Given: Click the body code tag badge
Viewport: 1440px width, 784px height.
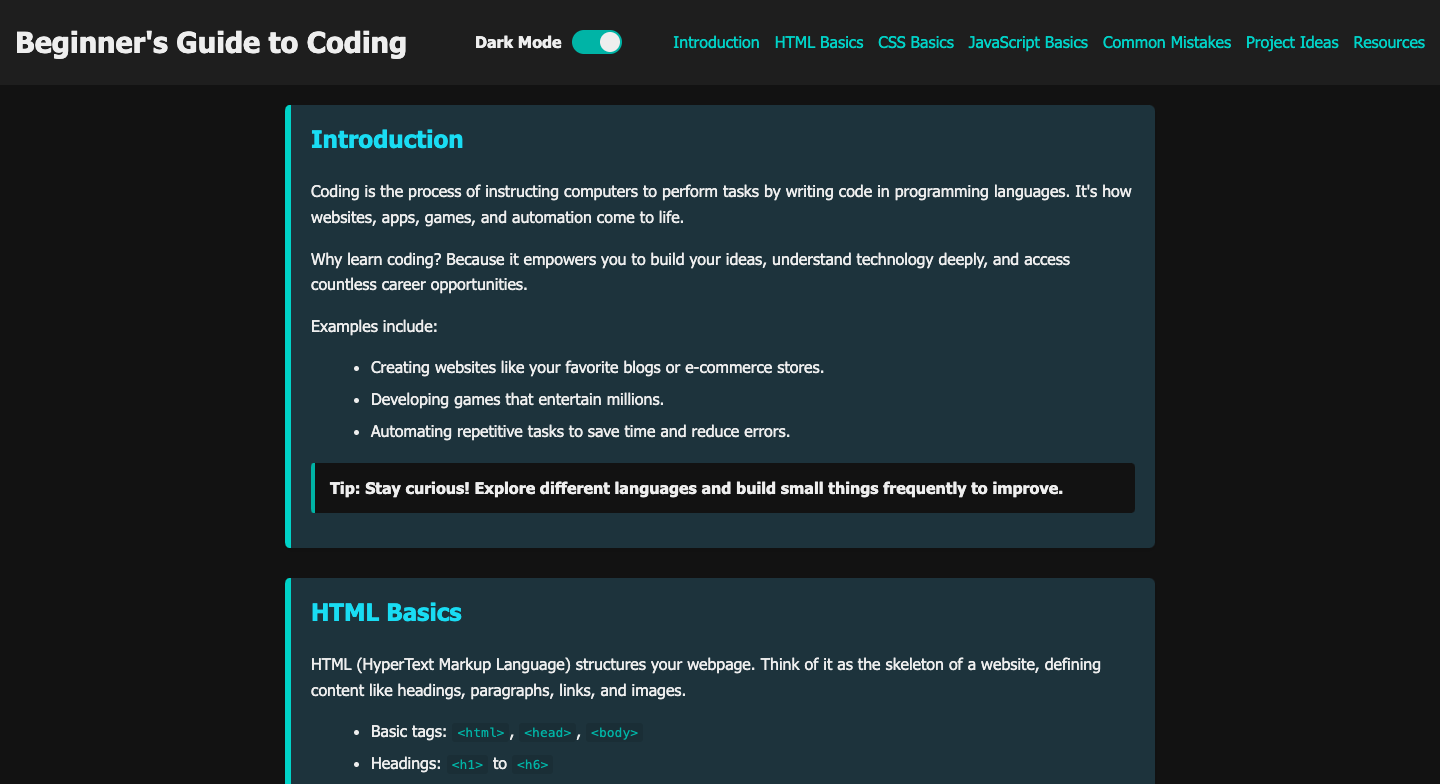Looking at the screenshot, I should point(614,732).
